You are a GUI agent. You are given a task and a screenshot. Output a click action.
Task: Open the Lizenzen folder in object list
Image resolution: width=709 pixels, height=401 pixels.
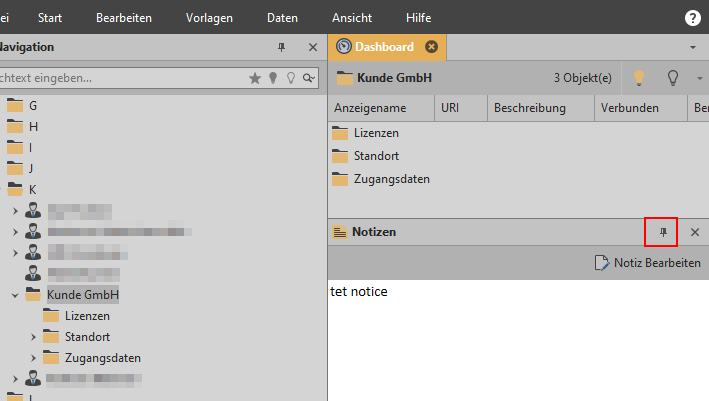[x=376, y=133]
